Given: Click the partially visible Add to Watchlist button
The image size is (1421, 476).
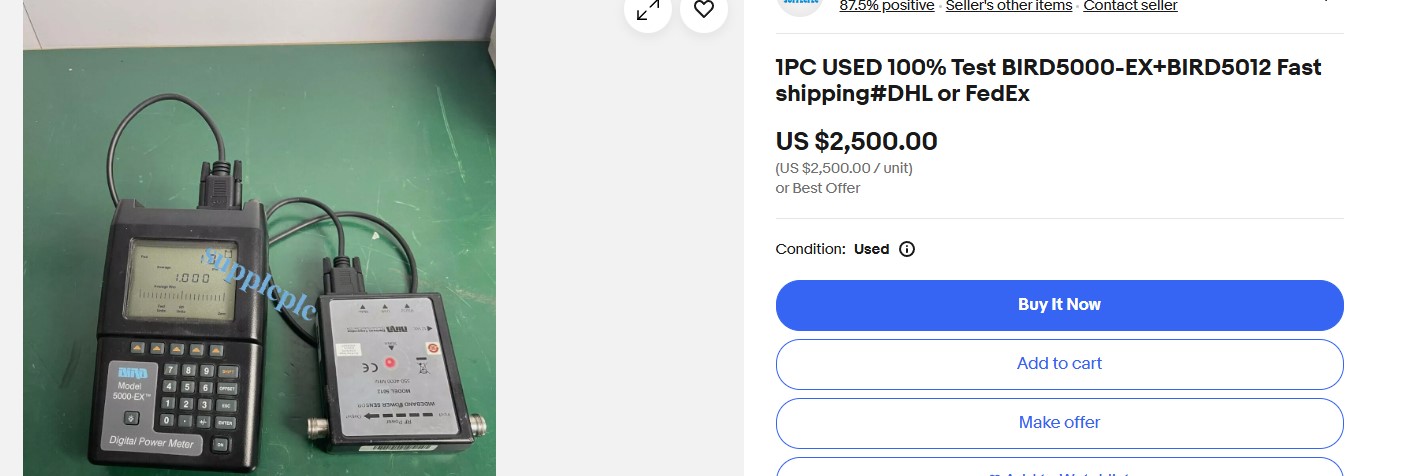Looking at the screenshot, I should pyautogui.click(x=1059, y=469).
